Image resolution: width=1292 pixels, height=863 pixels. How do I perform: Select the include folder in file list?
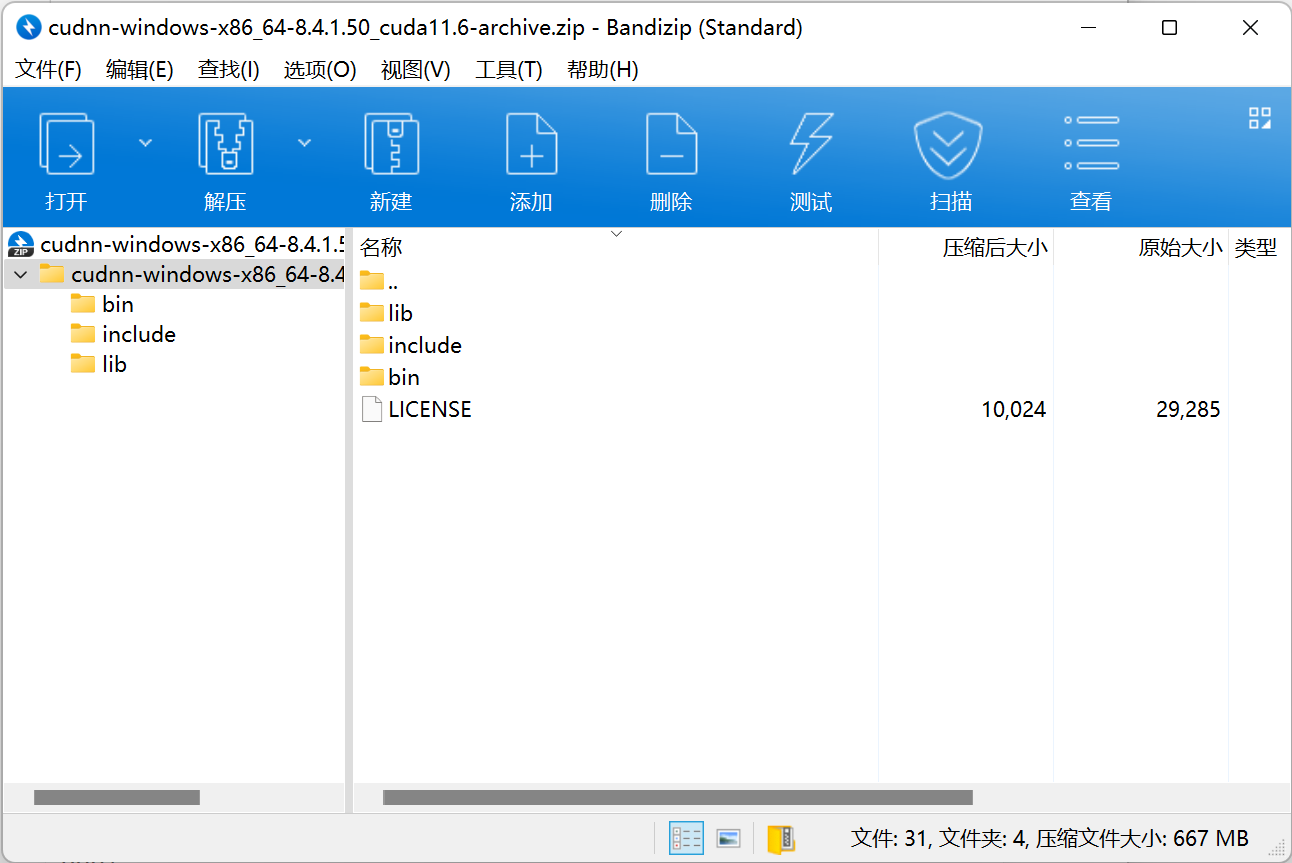(x=411, y=345)
